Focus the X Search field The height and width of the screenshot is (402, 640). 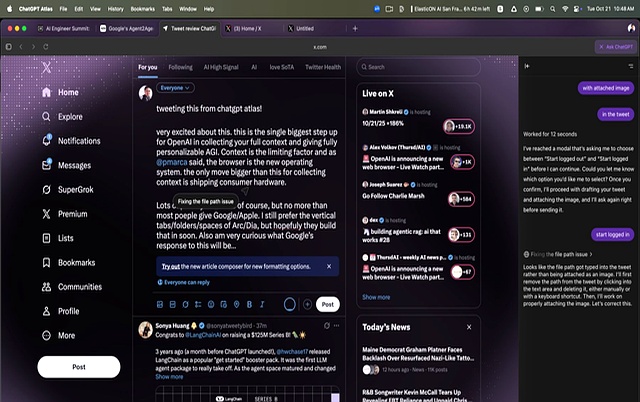(x=418, y=67)
